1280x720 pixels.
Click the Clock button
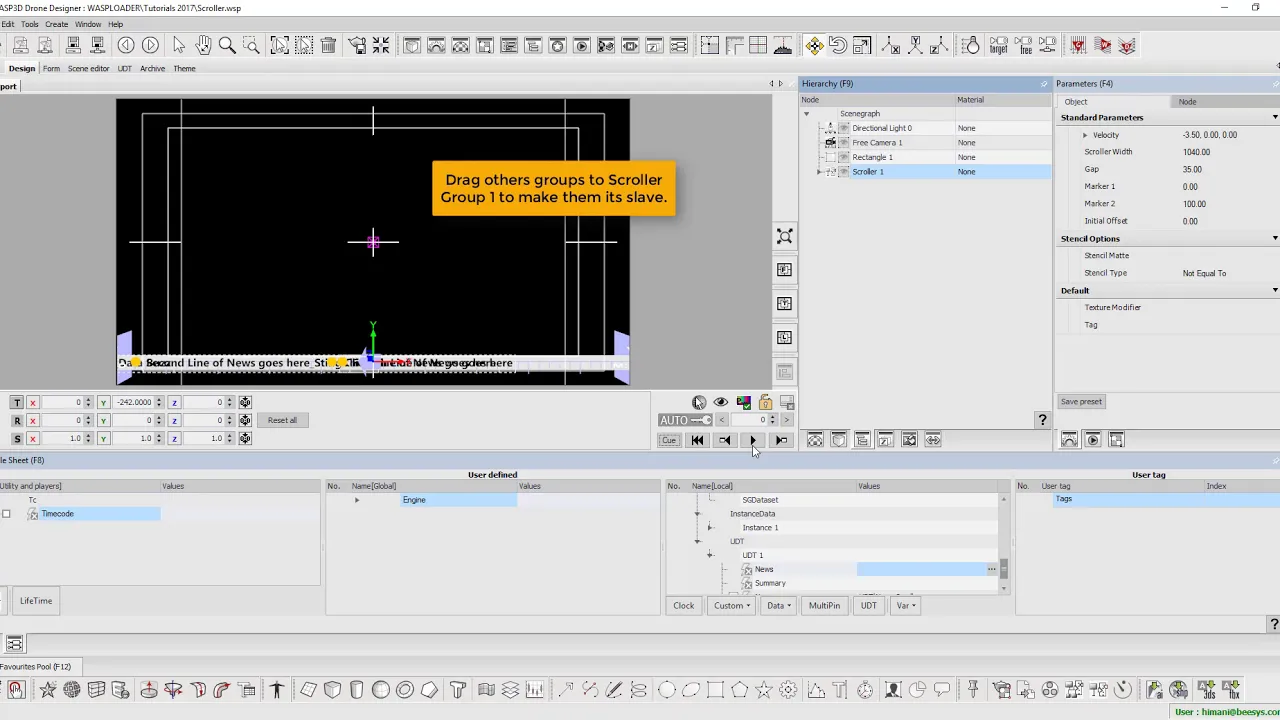click(684, 606)
